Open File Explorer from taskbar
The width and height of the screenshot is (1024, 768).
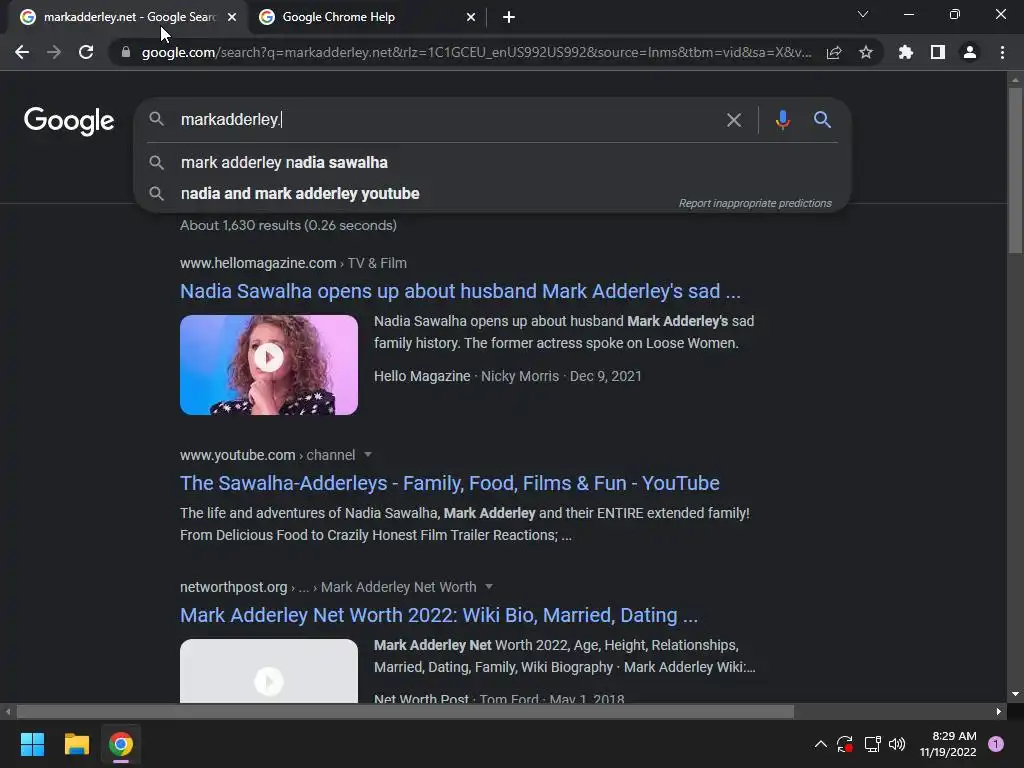coord(76,744)
